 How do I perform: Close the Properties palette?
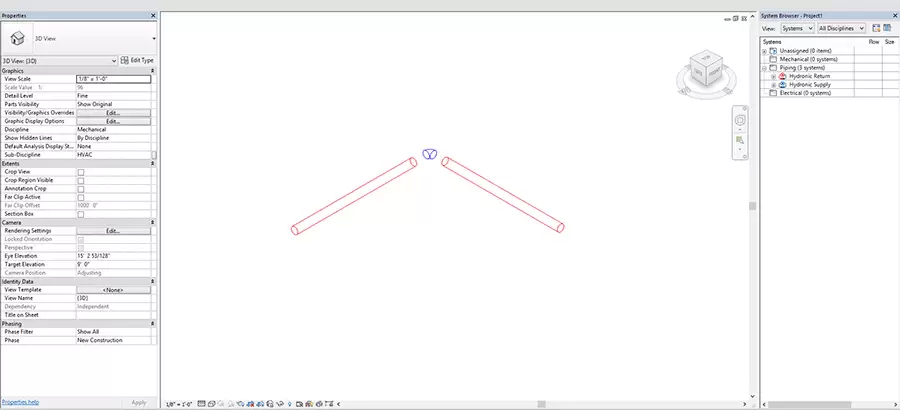click(x=153, y=16)
